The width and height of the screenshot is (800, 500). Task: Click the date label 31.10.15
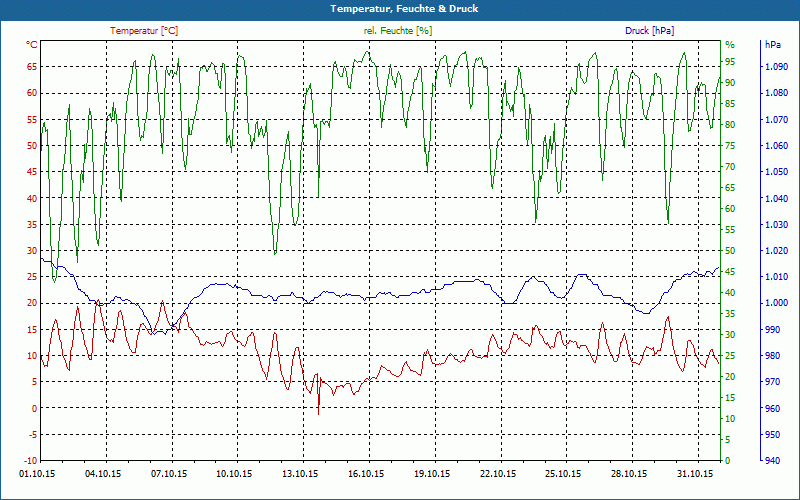click(x=694, y=474)
